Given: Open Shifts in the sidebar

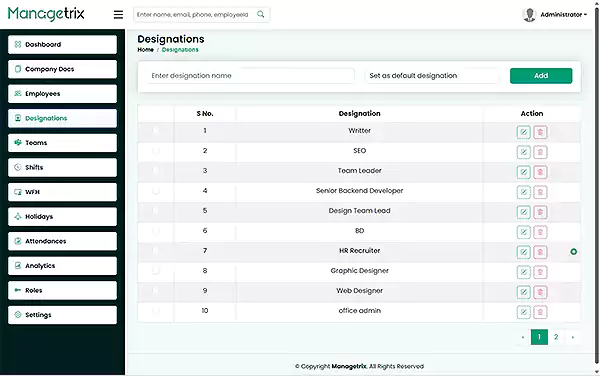Looking at the screenshot, I should tap(62, 168).
